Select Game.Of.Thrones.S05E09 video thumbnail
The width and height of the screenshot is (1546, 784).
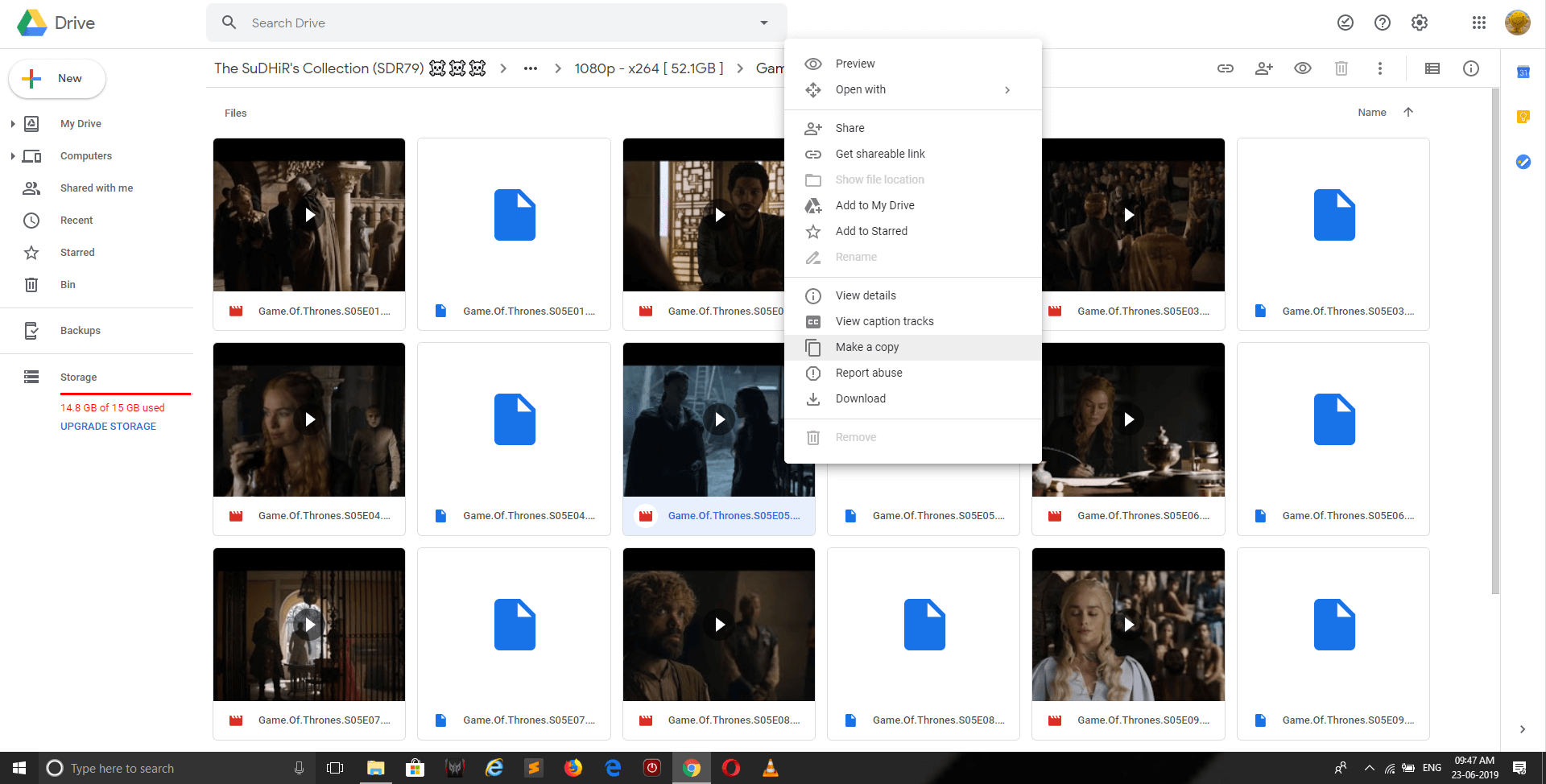[x=1128, y=625]
